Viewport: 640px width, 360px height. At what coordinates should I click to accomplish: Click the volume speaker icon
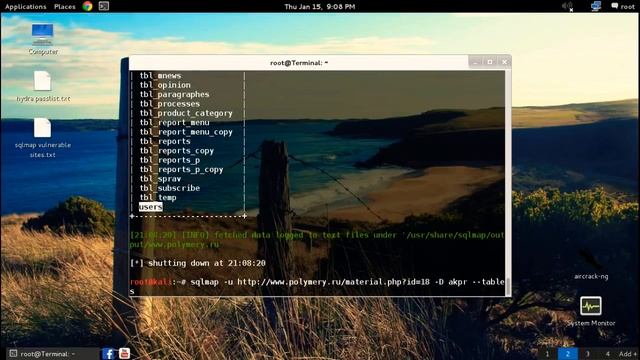[x=567, y=6]
